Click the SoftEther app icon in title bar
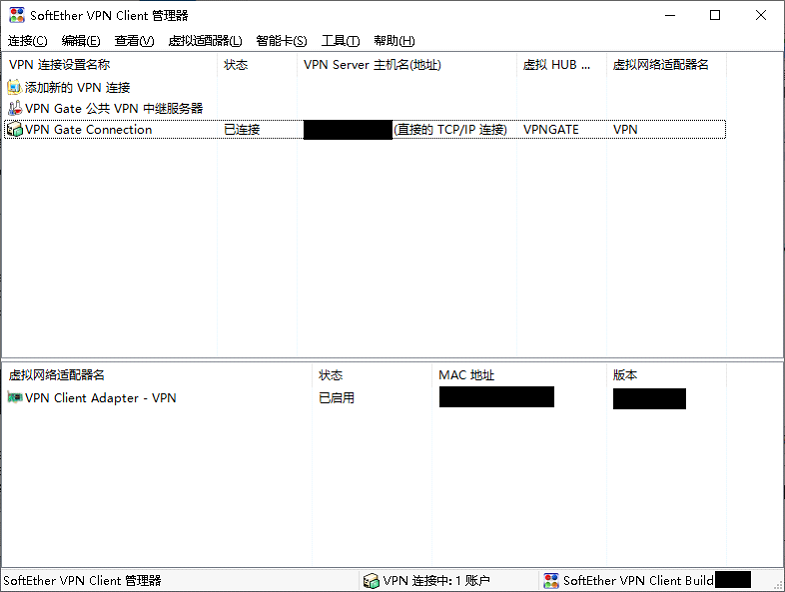Screen dimensions: 785x592 tap(17, 15)
